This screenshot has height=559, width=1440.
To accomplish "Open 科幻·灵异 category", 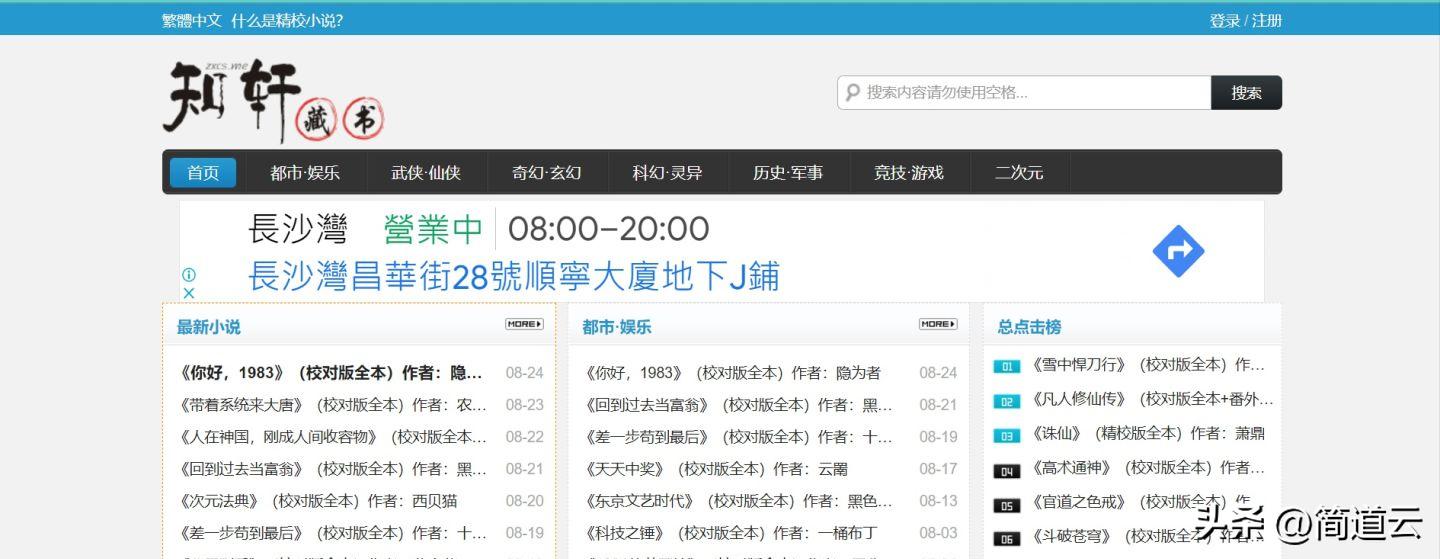I will 667,172.
